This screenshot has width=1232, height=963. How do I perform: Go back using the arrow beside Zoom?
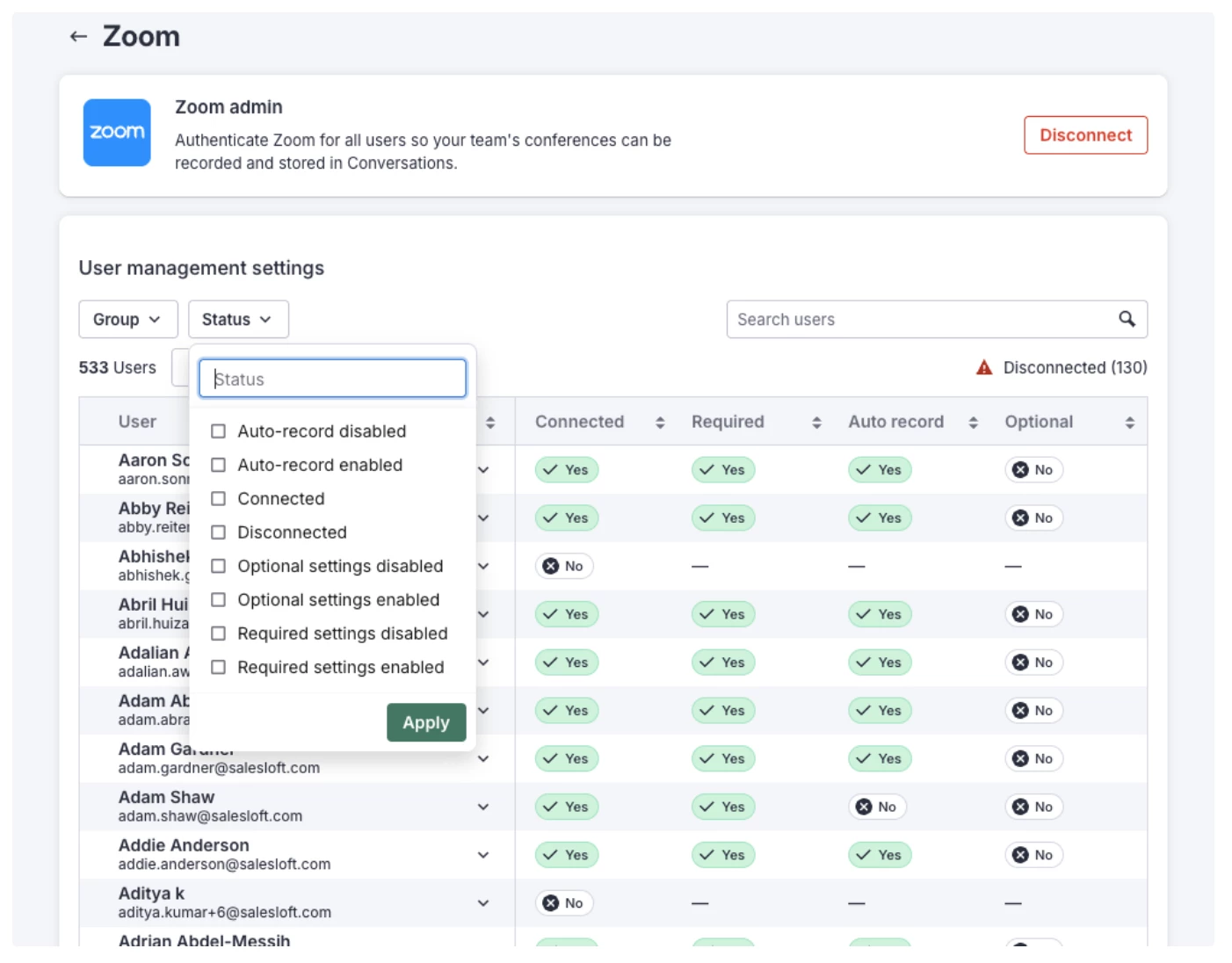(78, 37)
